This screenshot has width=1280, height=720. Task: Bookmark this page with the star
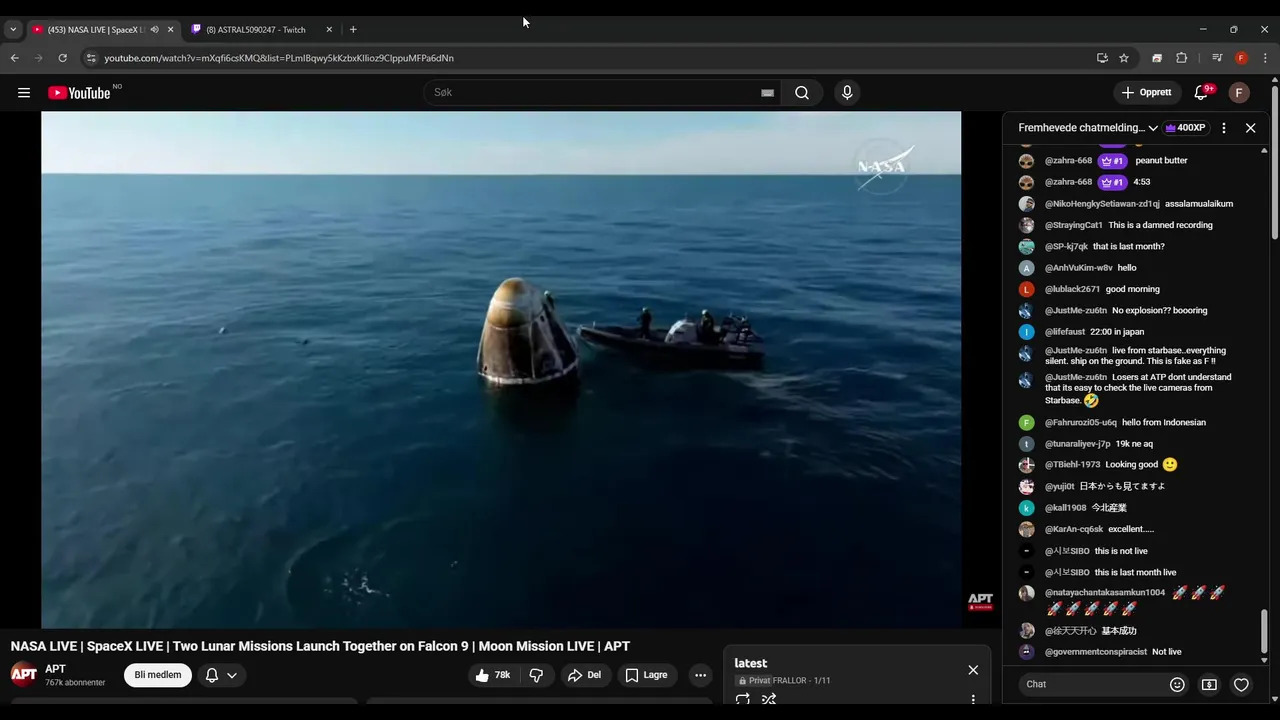tap(1124, 58)
